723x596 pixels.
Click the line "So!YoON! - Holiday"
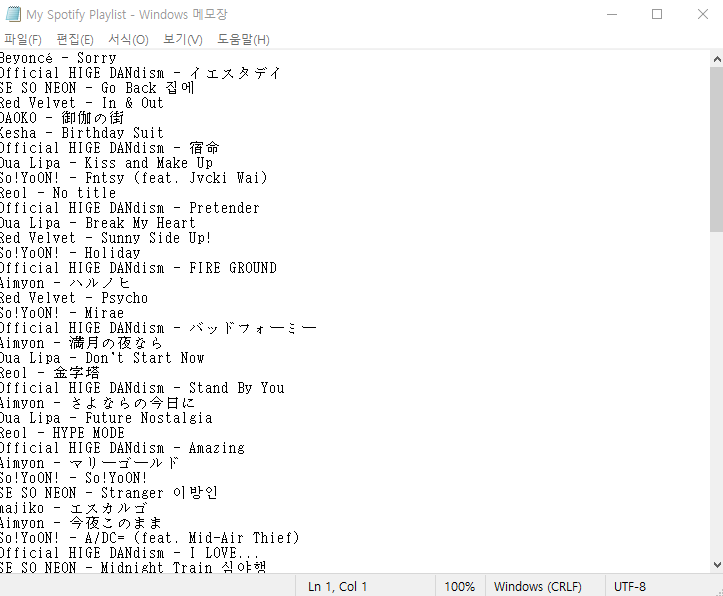70,253
